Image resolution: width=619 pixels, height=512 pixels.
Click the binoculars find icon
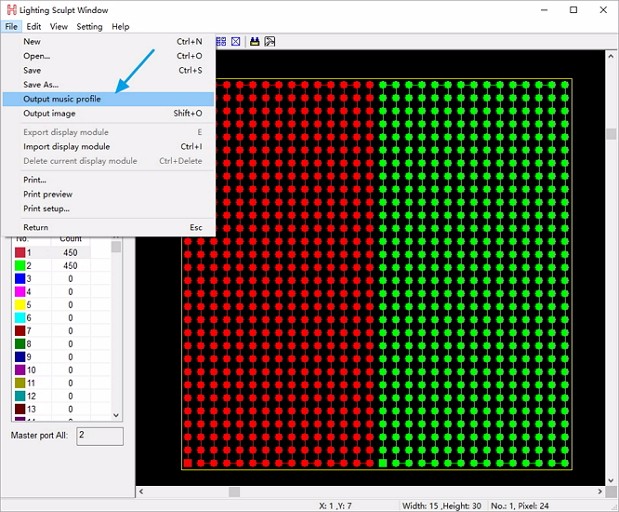(x=255, y=41)
